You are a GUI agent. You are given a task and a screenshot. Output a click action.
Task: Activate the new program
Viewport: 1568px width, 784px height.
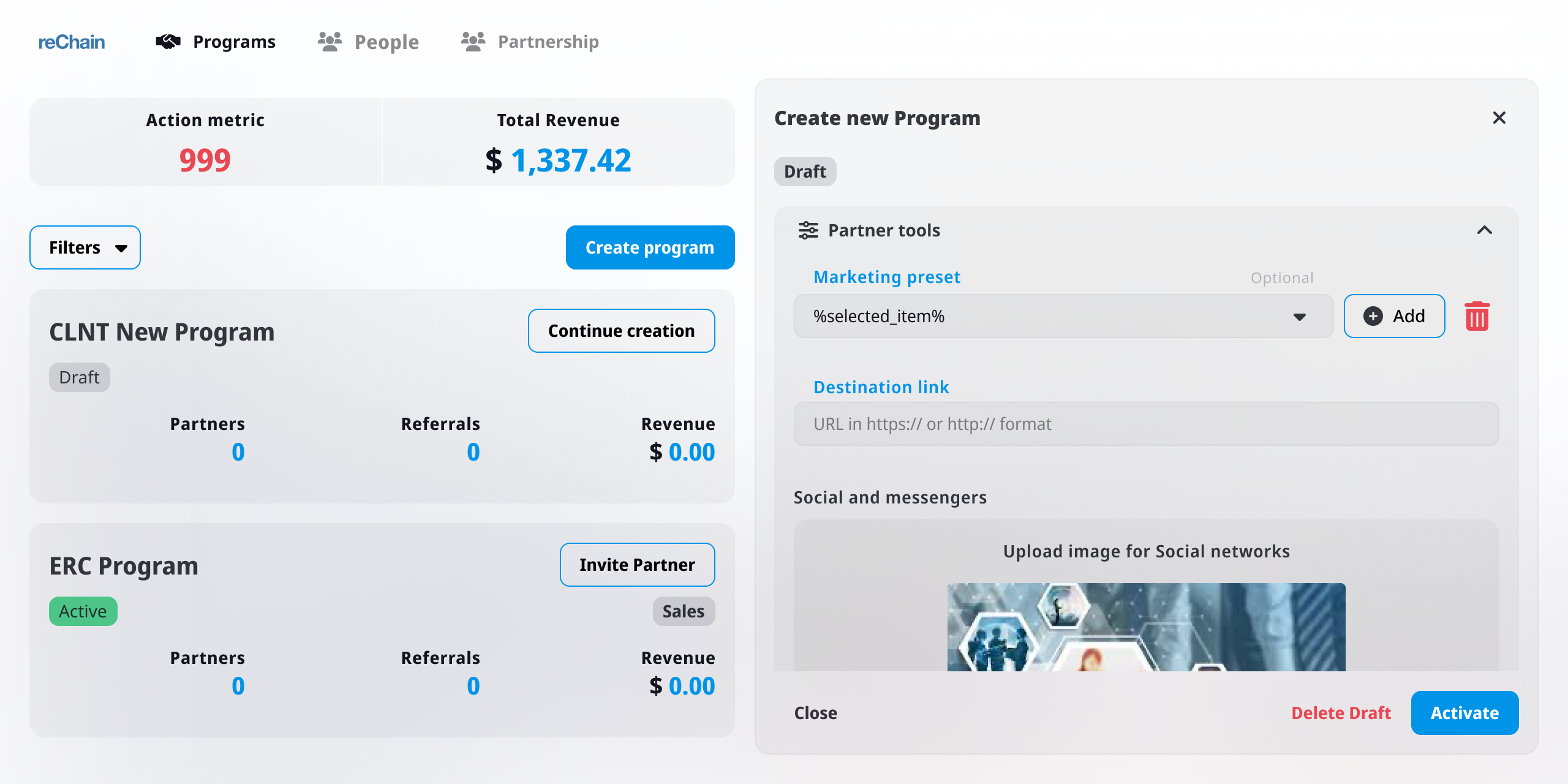click(x=1464, y=713)
